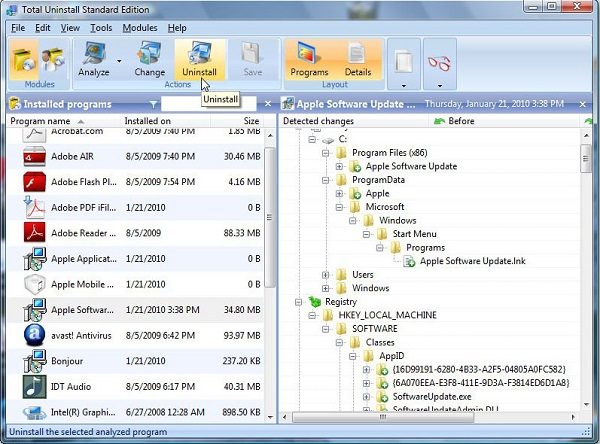Select the Apple Application Support icon

coord(34,258)
